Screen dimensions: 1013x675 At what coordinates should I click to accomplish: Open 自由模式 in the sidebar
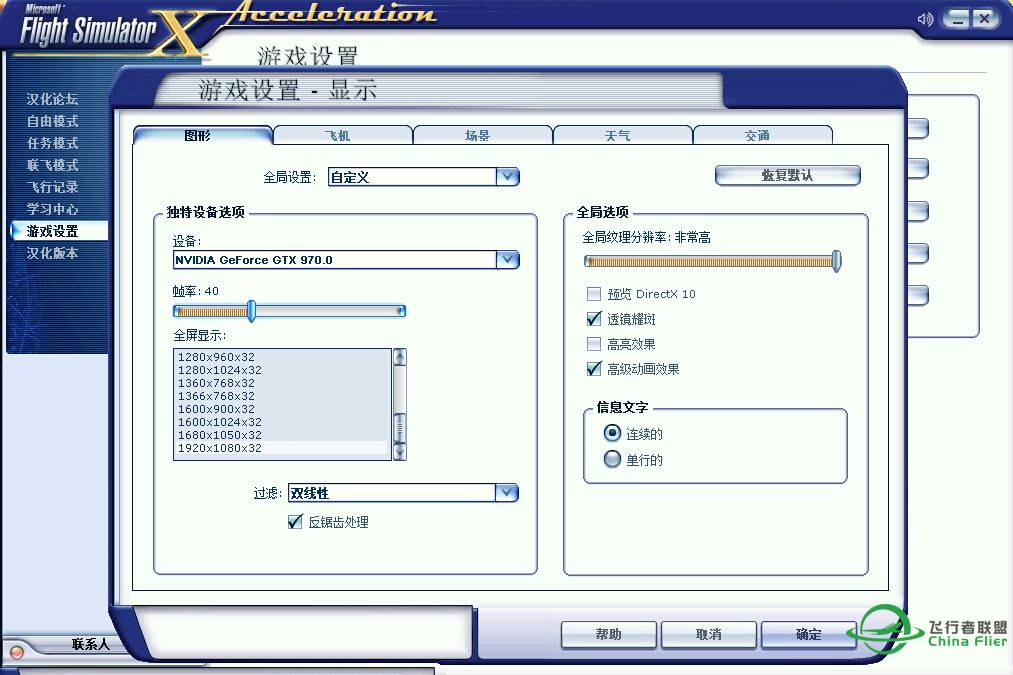pos(52,121)
